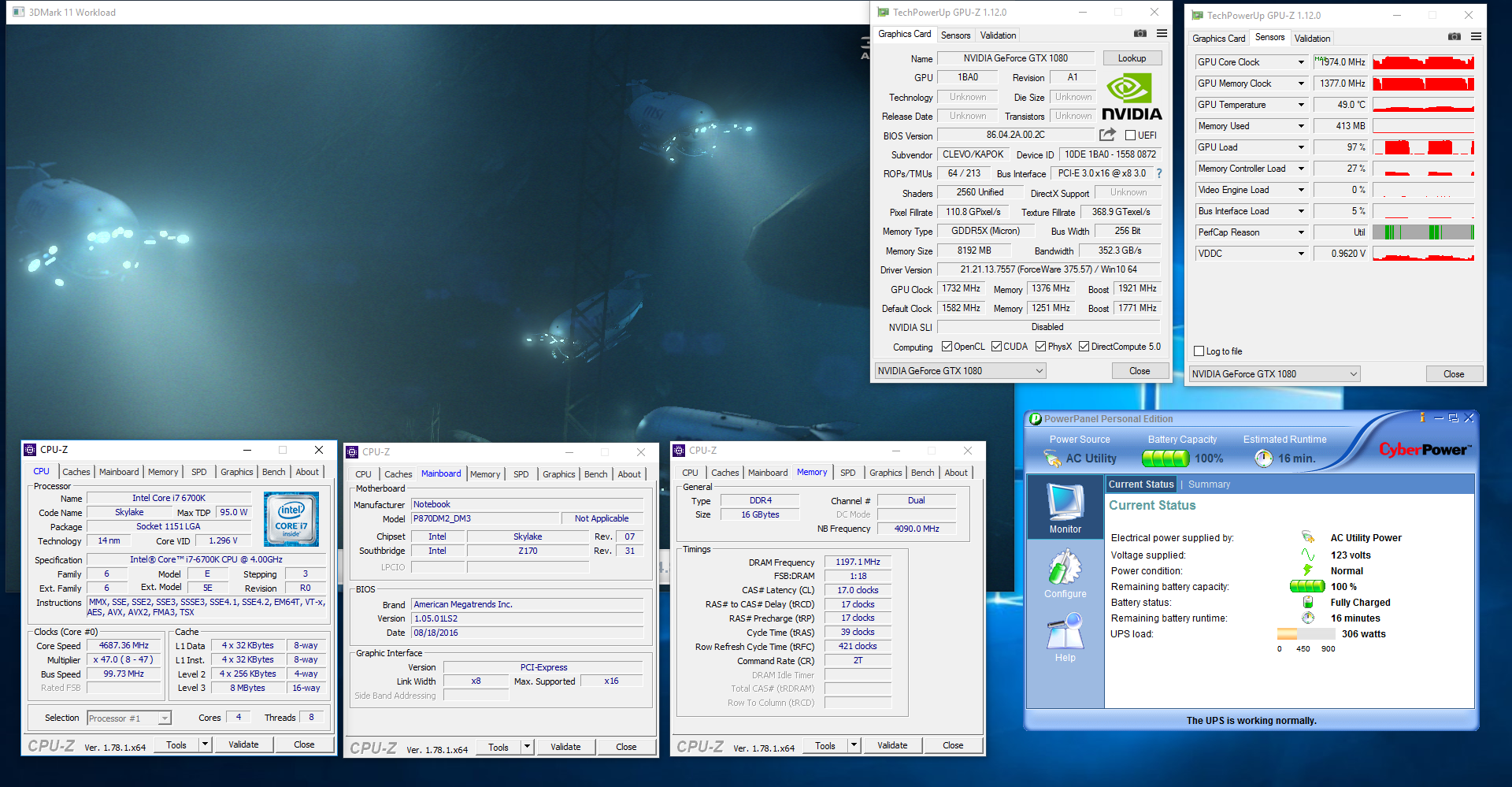Open SPD tab in CPU-Z Mainboard window
This screenshot has width=1512, height=787.
tap(521, 474)
